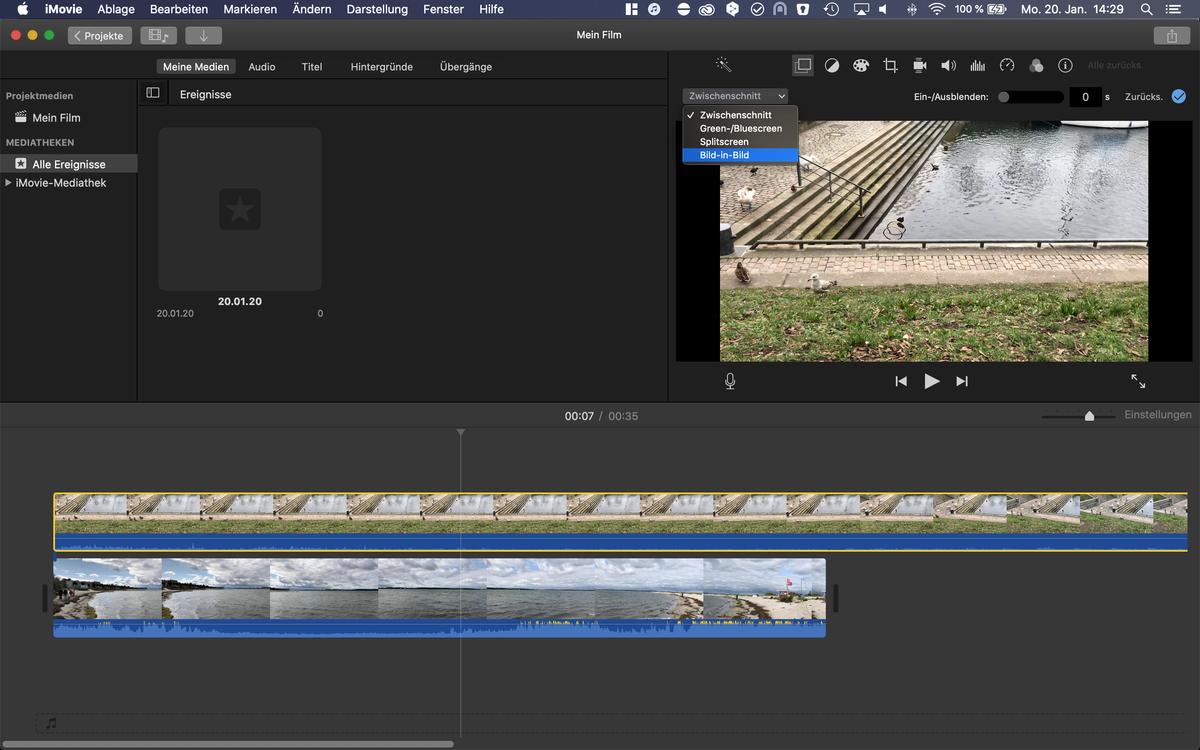
Task: Go back using the Projekte button
Action: (100, 35)
